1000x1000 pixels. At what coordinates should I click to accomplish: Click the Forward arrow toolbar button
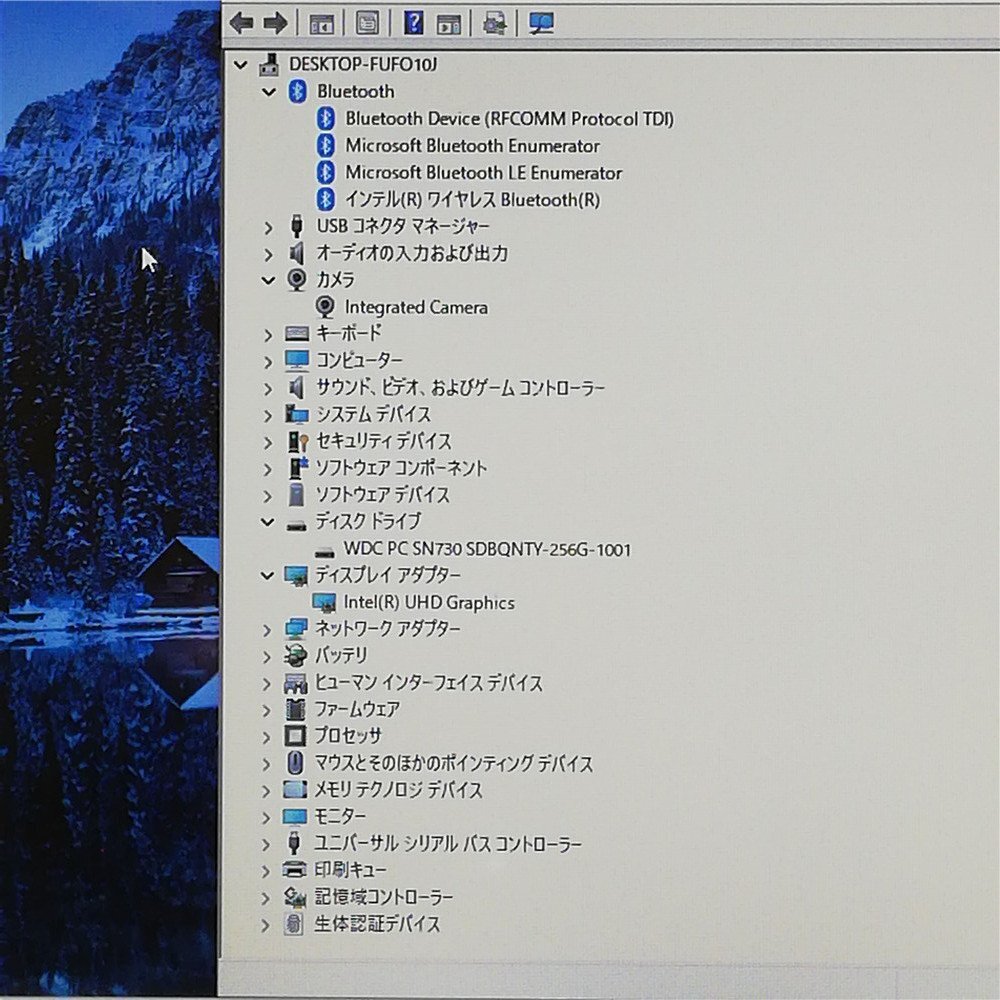click(x=276, y=24)
